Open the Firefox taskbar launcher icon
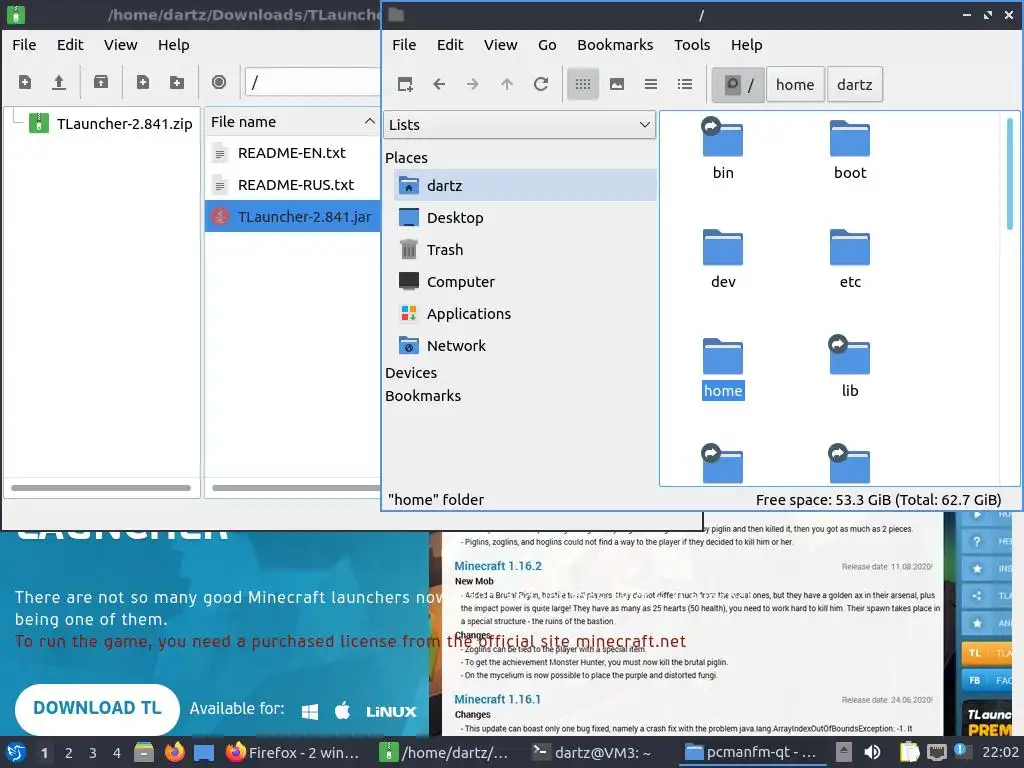This screenshot has height=768, width=1024. click(174, 752)
